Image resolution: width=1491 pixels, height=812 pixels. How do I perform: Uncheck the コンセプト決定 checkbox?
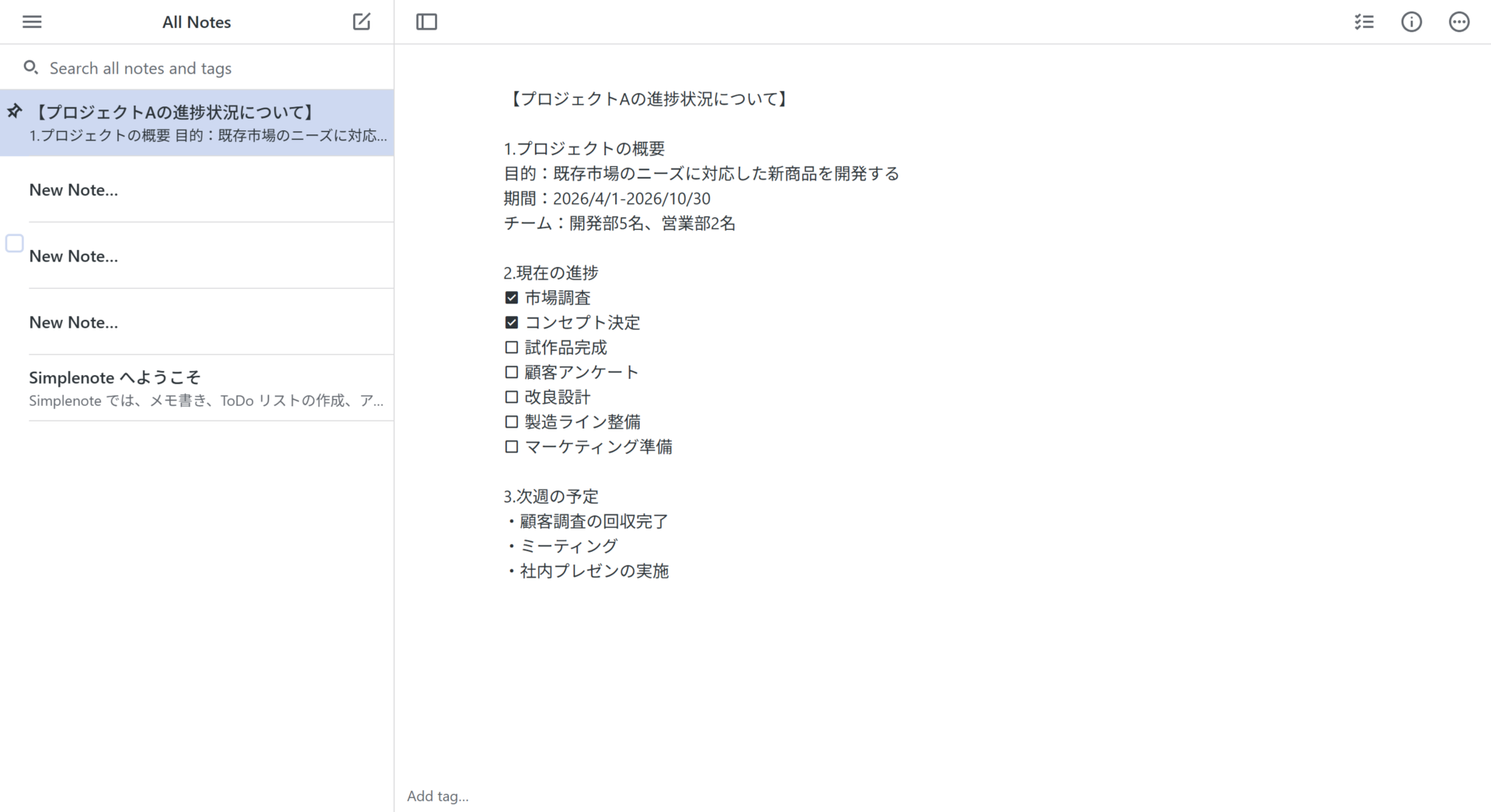(511, 323)
